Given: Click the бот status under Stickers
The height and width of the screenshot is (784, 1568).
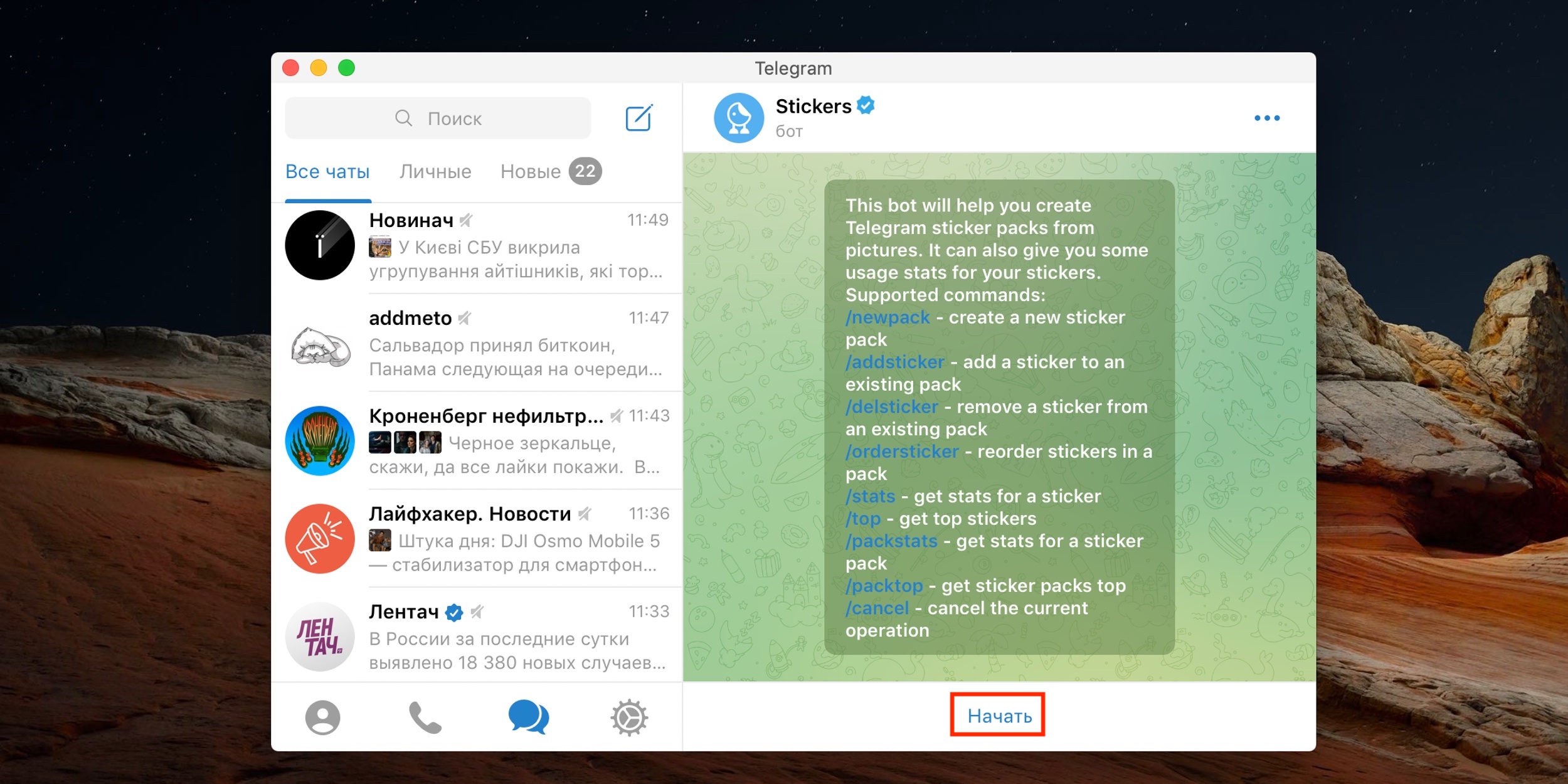Looking at the screenshot, I should [789, 131].
